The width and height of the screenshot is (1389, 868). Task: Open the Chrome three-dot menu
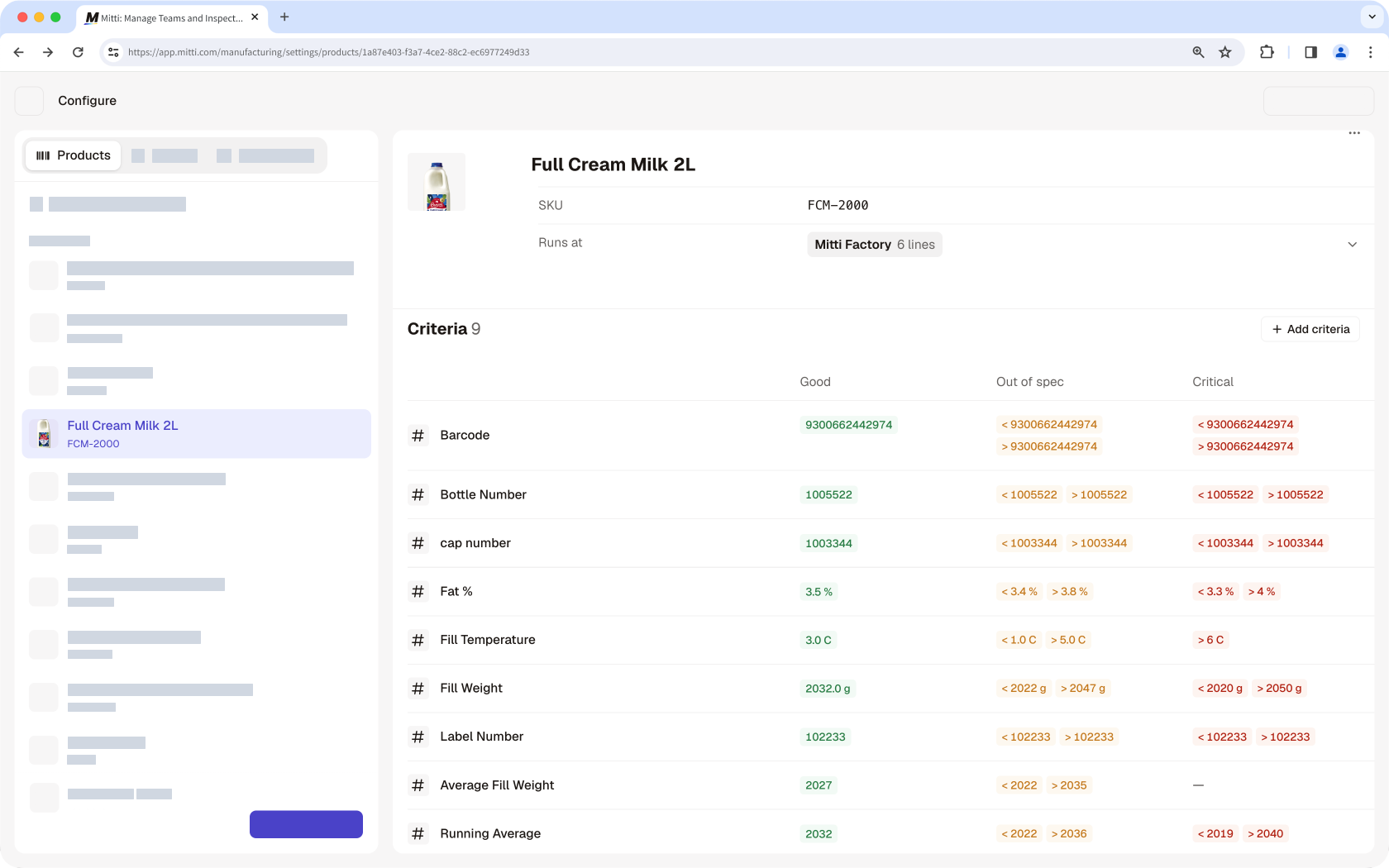click(1371, 52)
